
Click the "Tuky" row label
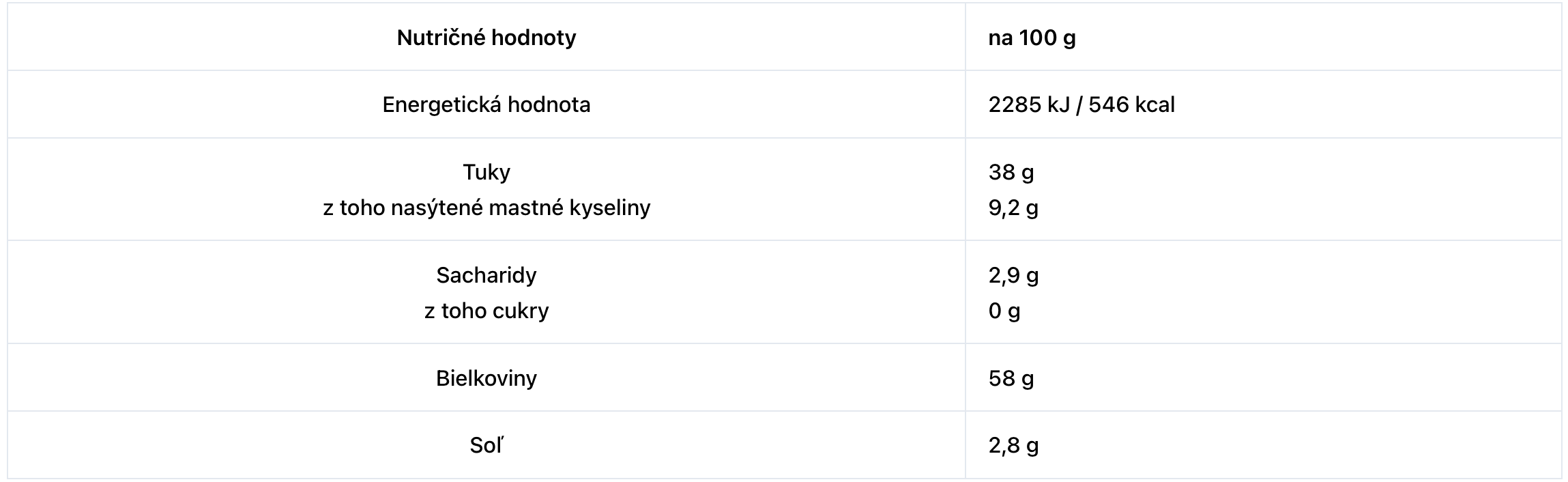pyautogui.click(x=487, y=172)
